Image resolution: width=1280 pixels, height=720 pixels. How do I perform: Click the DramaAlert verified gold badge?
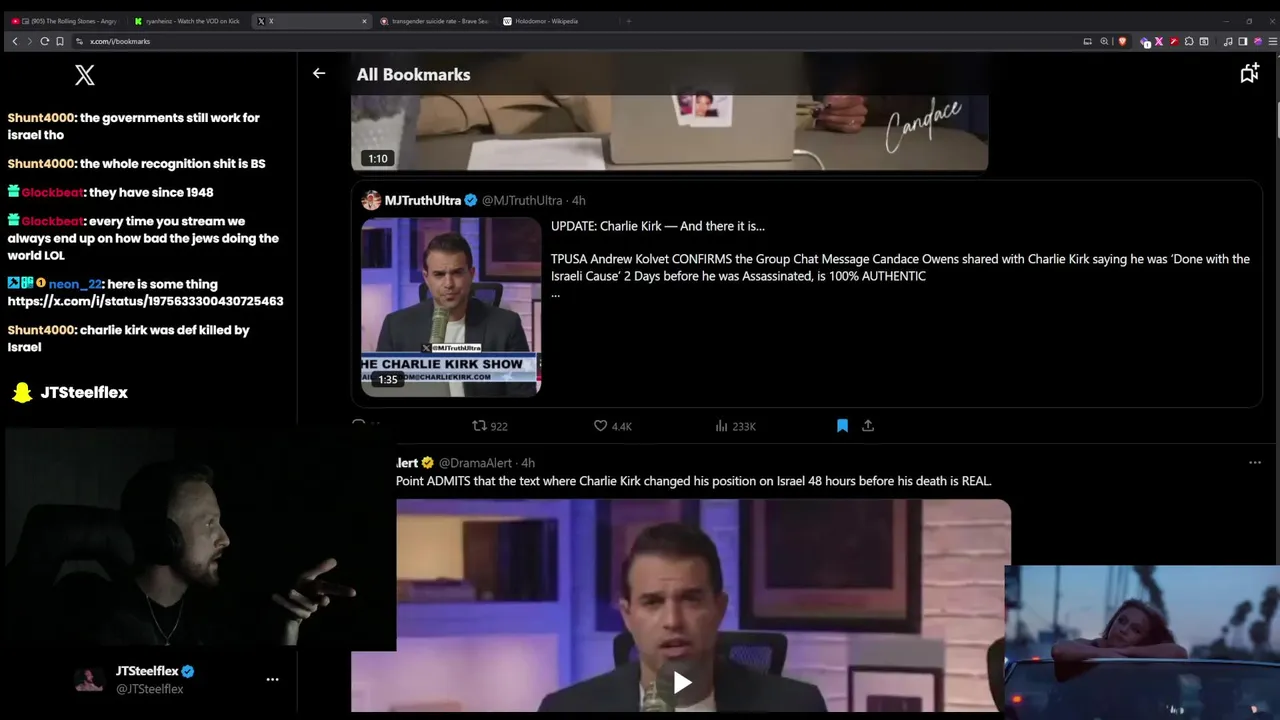coord(428,463)
